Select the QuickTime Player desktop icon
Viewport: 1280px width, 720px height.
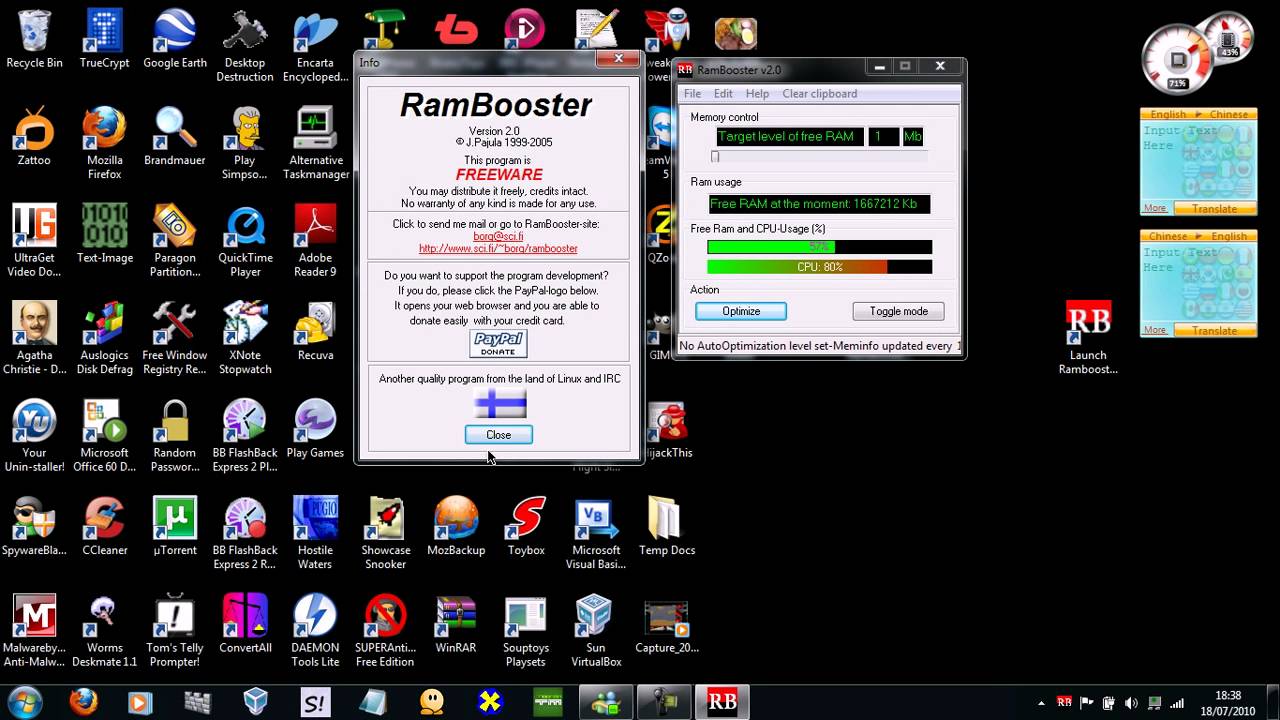coord(245,242)
